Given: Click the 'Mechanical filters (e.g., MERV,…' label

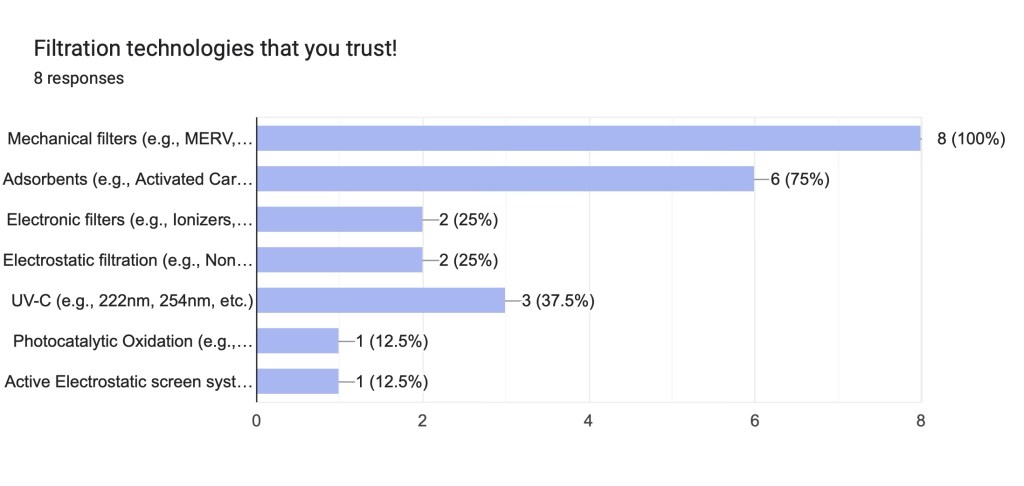Looking at the screenshot, I should click(130, 139).
